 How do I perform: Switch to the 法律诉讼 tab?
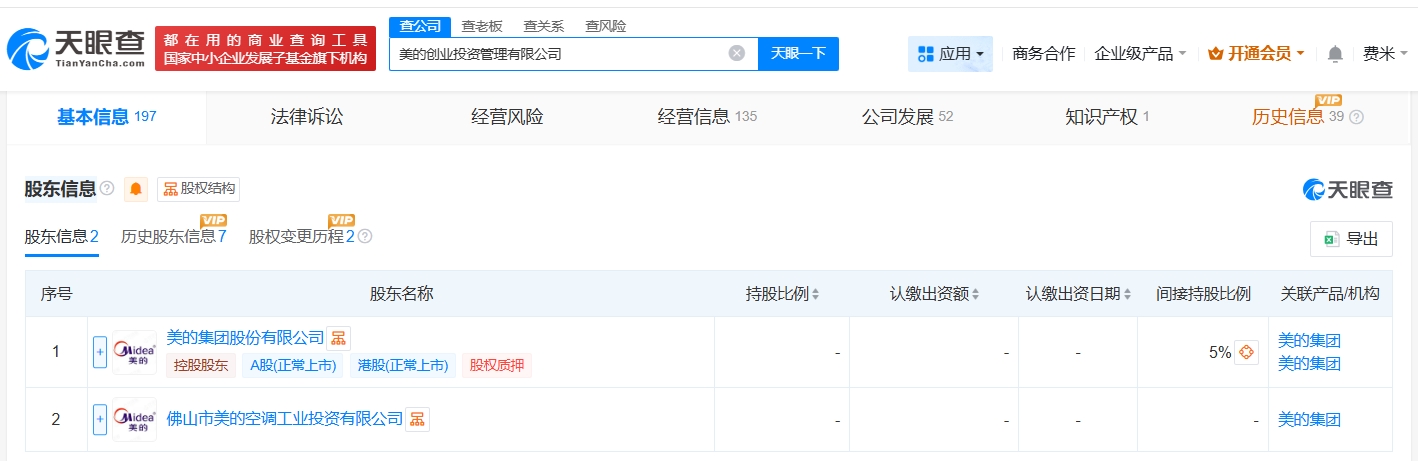306,117
